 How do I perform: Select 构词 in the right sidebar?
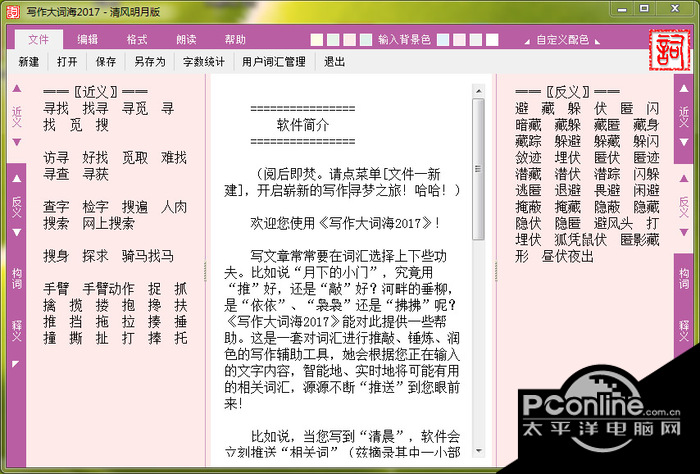click(684, 279)
